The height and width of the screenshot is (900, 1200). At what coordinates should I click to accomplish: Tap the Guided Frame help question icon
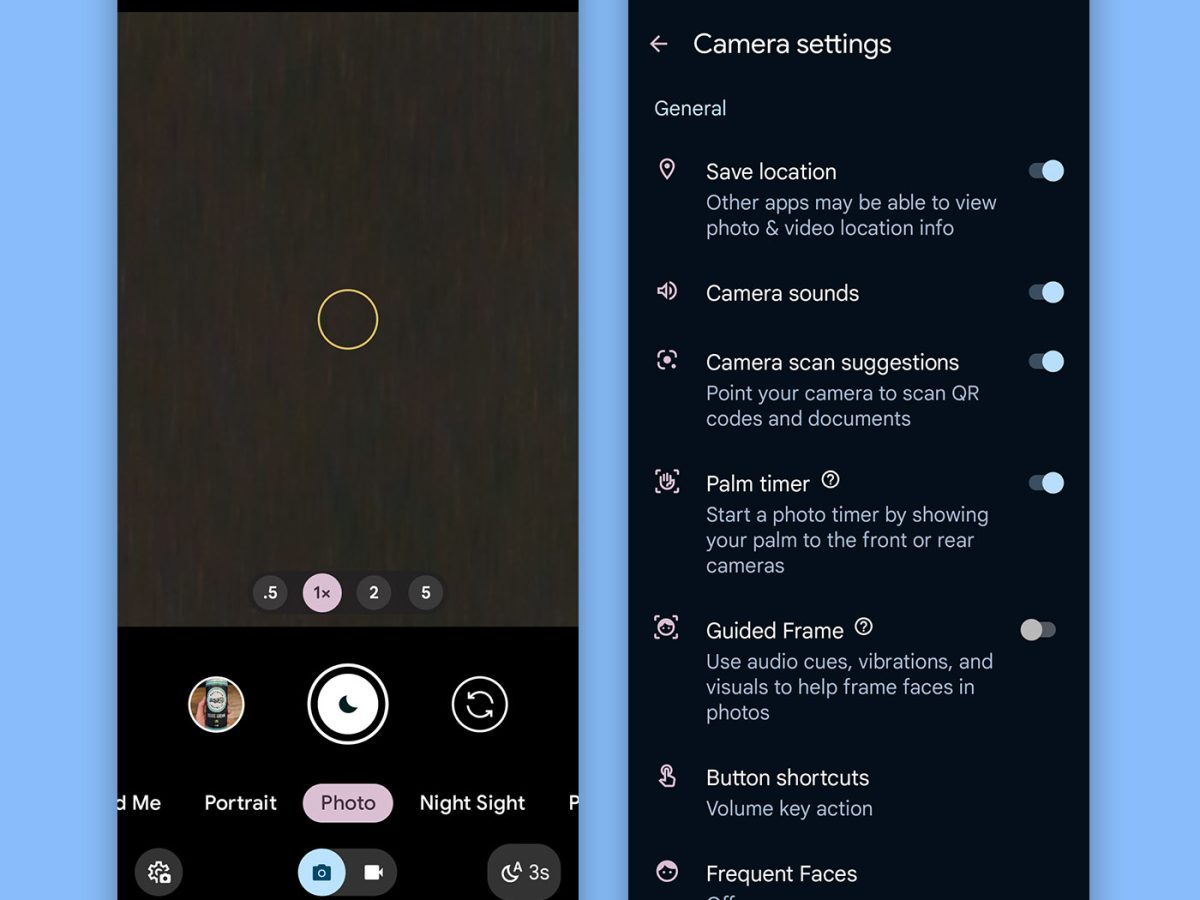(864, 627)
